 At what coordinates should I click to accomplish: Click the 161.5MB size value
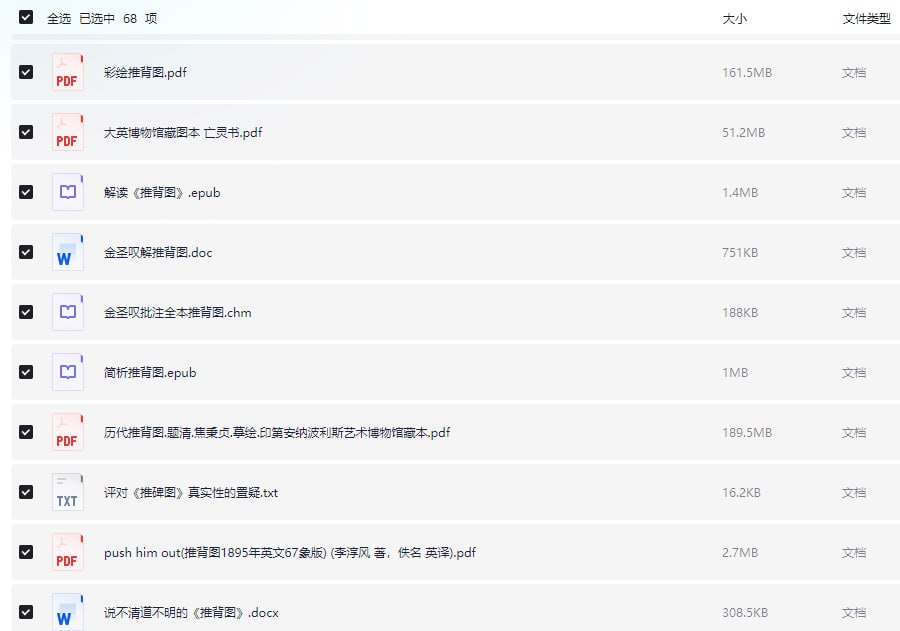(747, 73)
